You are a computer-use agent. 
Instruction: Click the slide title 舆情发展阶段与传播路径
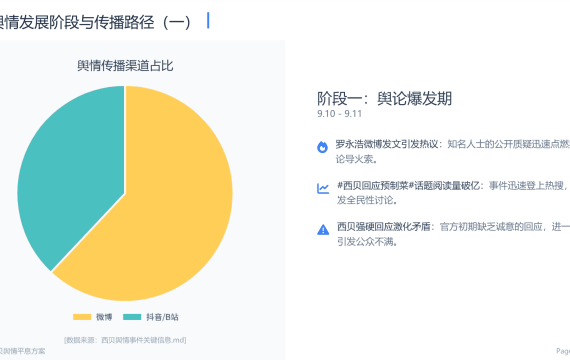95,22
